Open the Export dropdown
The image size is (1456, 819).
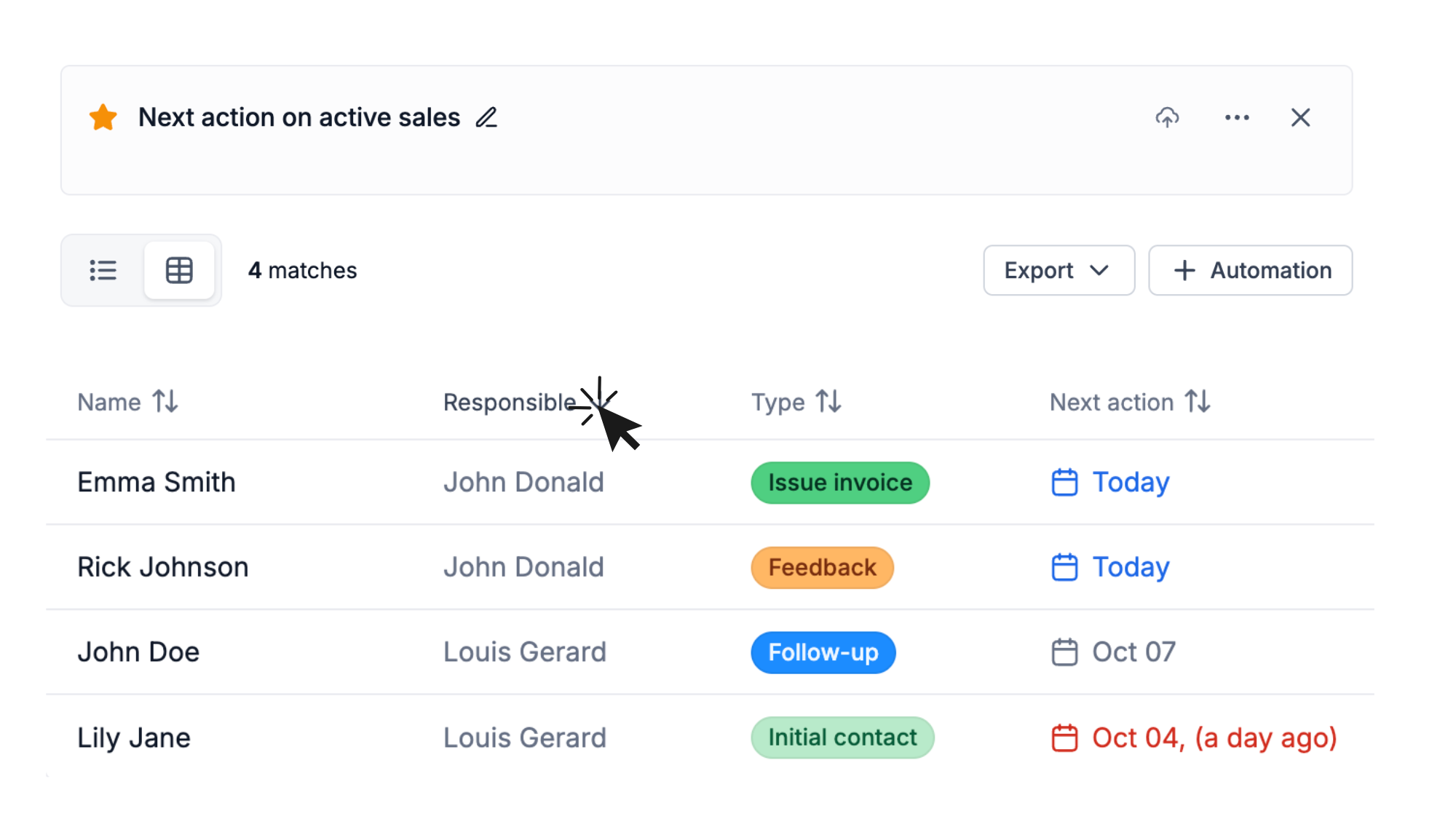[x=1058, y=271]
